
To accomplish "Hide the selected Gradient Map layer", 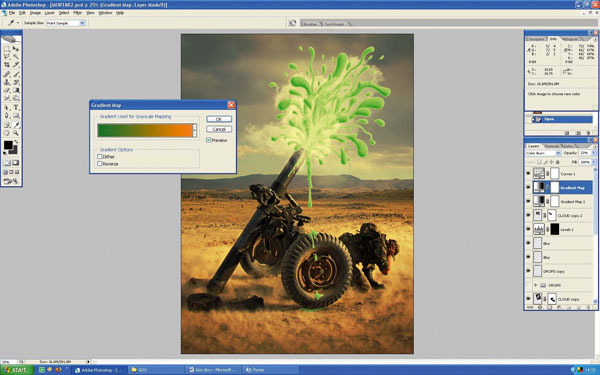I will coord(528,188).
